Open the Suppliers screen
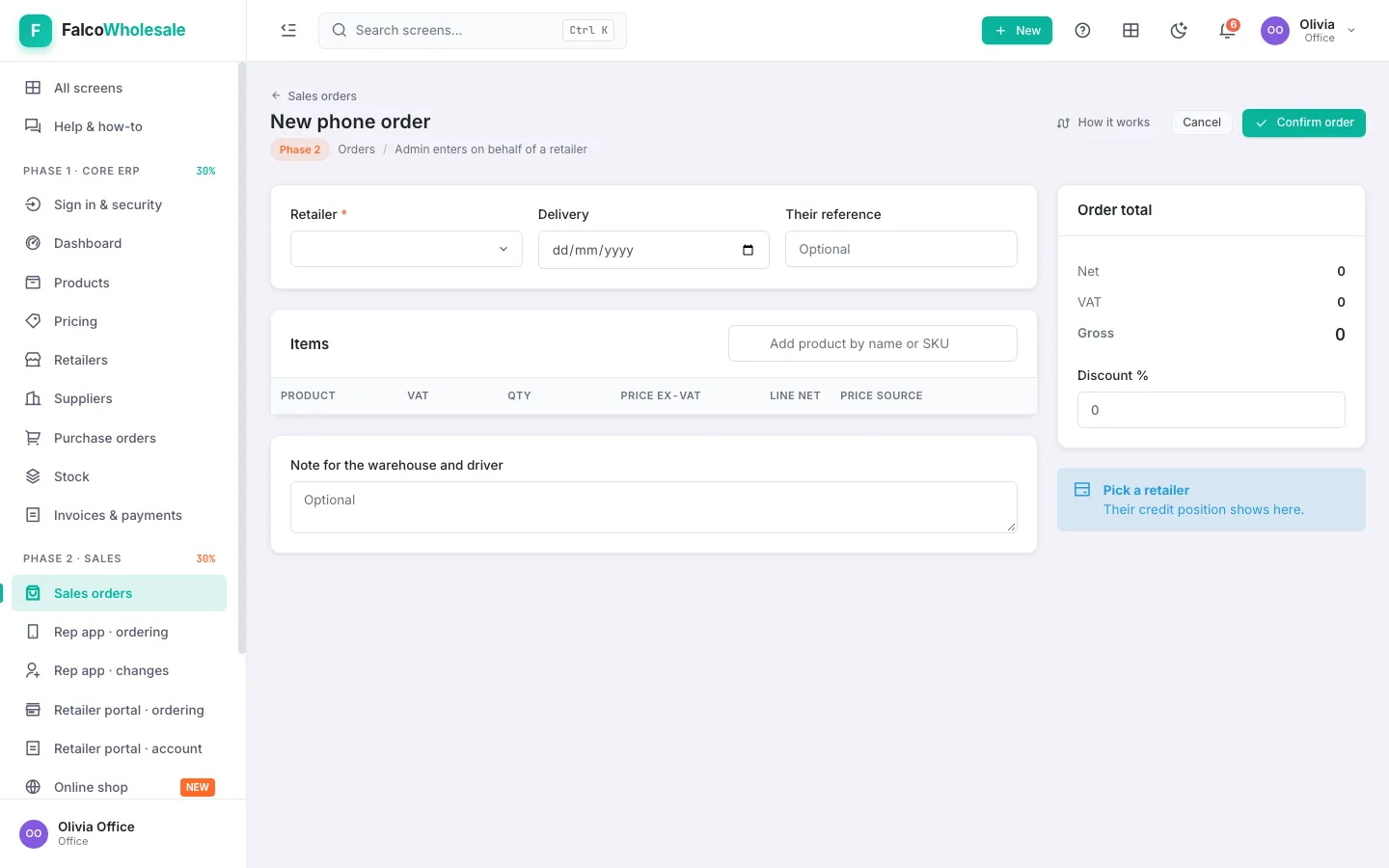 [x=120, y=398]
